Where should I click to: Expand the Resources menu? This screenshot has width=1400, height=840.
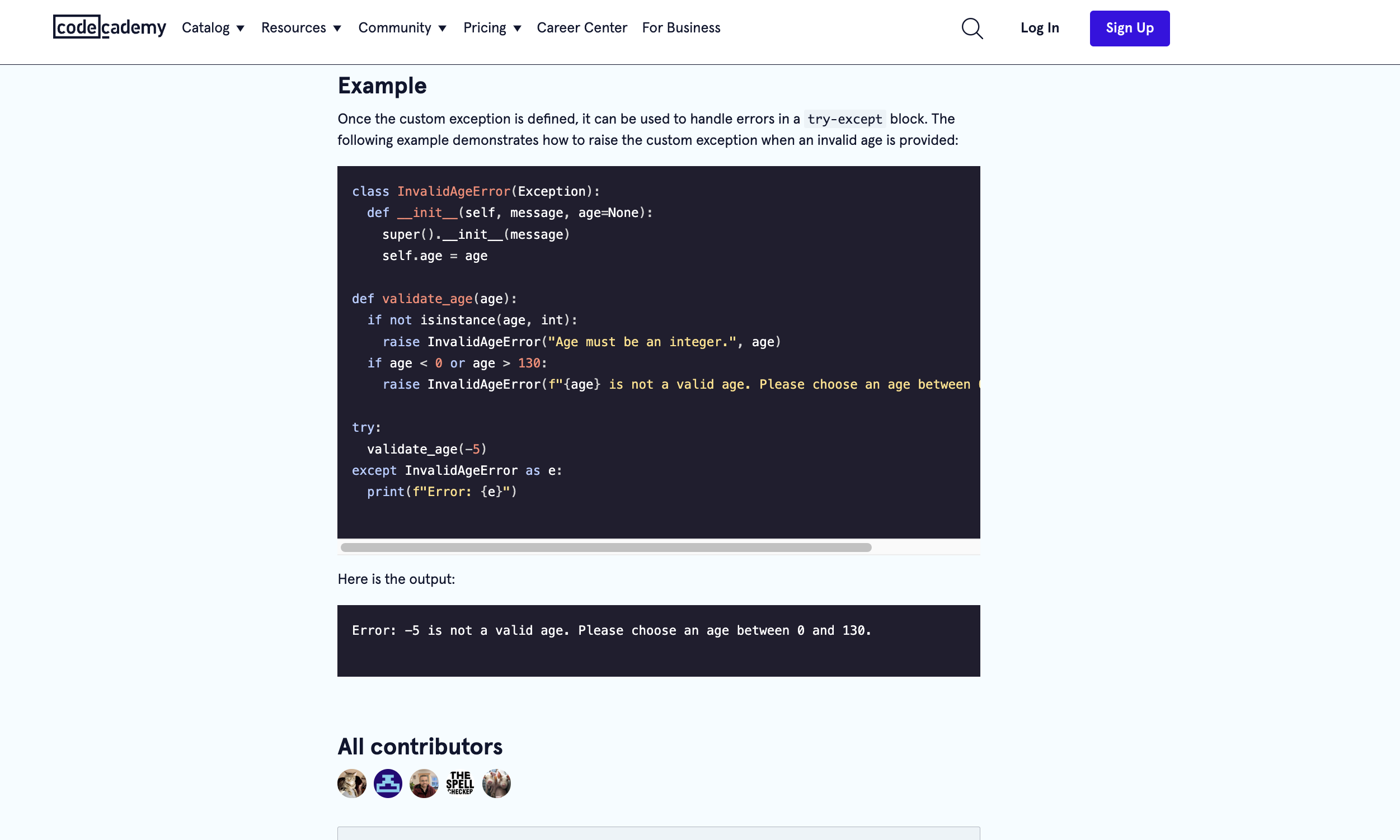(x=301, y=28)
